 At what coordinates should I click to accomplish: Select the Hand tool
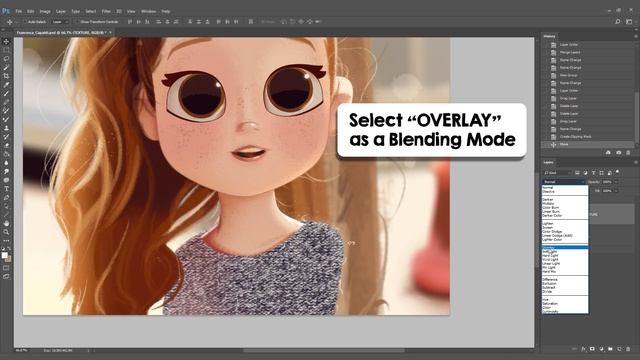pyautogui.click(x=6, y=223)
